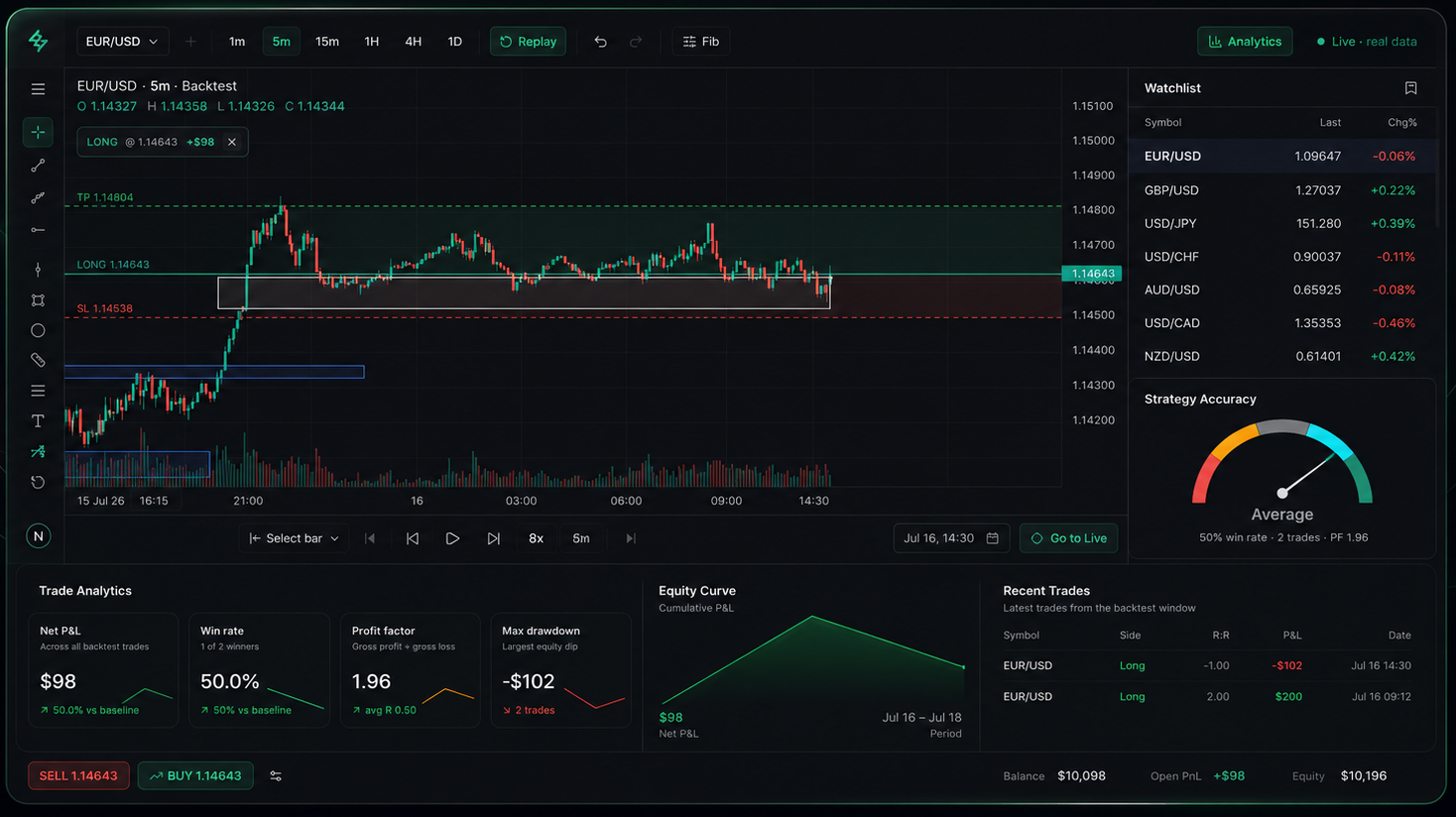Open the EUR/USD symbol dropdown
Viewport: 1456px width, 817px height.
pyautogui.click(x=122, y=42)
